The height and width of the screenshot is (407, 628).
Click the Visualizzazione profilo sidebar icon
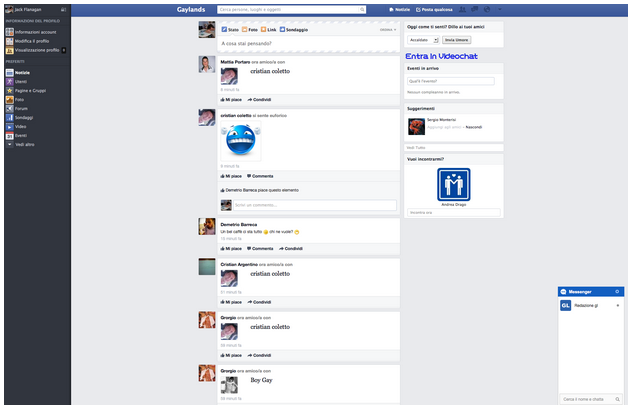pos(9,50)
